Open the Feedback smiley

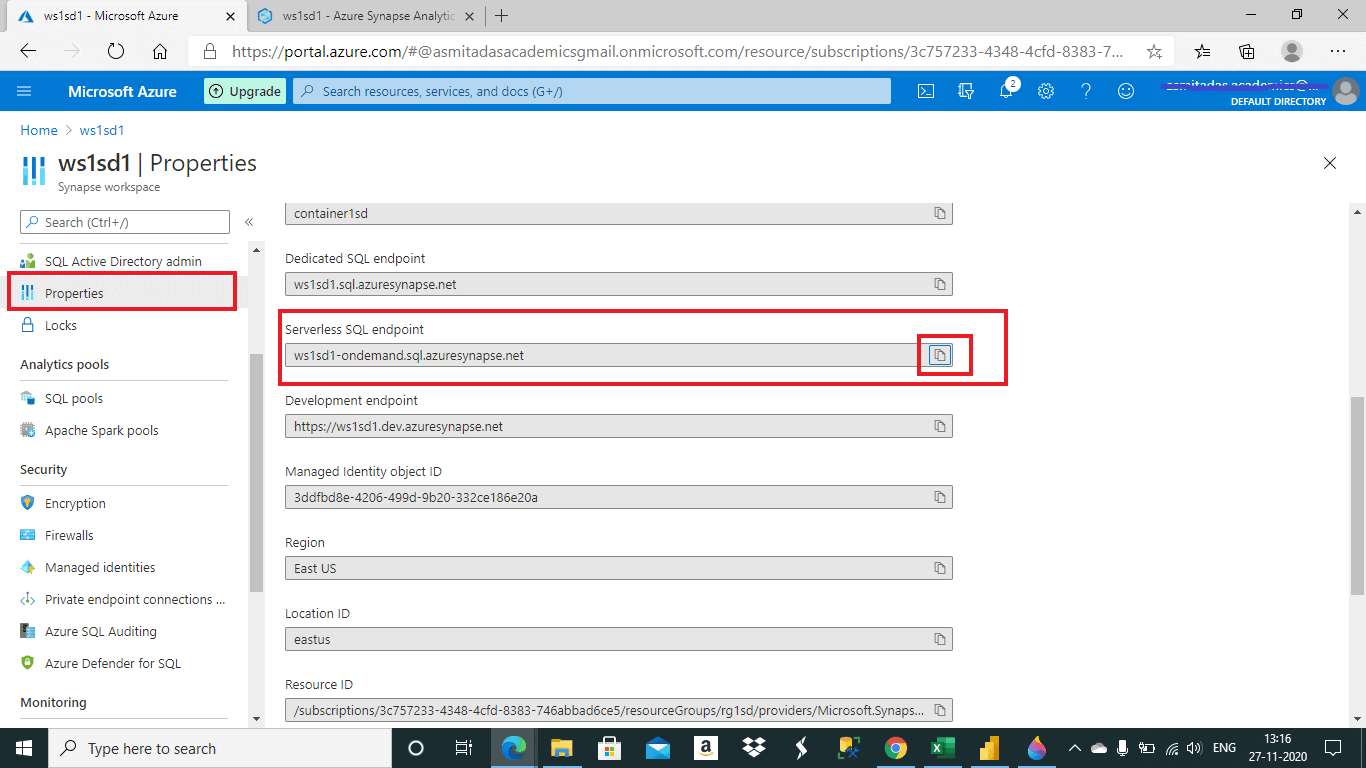[1126, 91]
